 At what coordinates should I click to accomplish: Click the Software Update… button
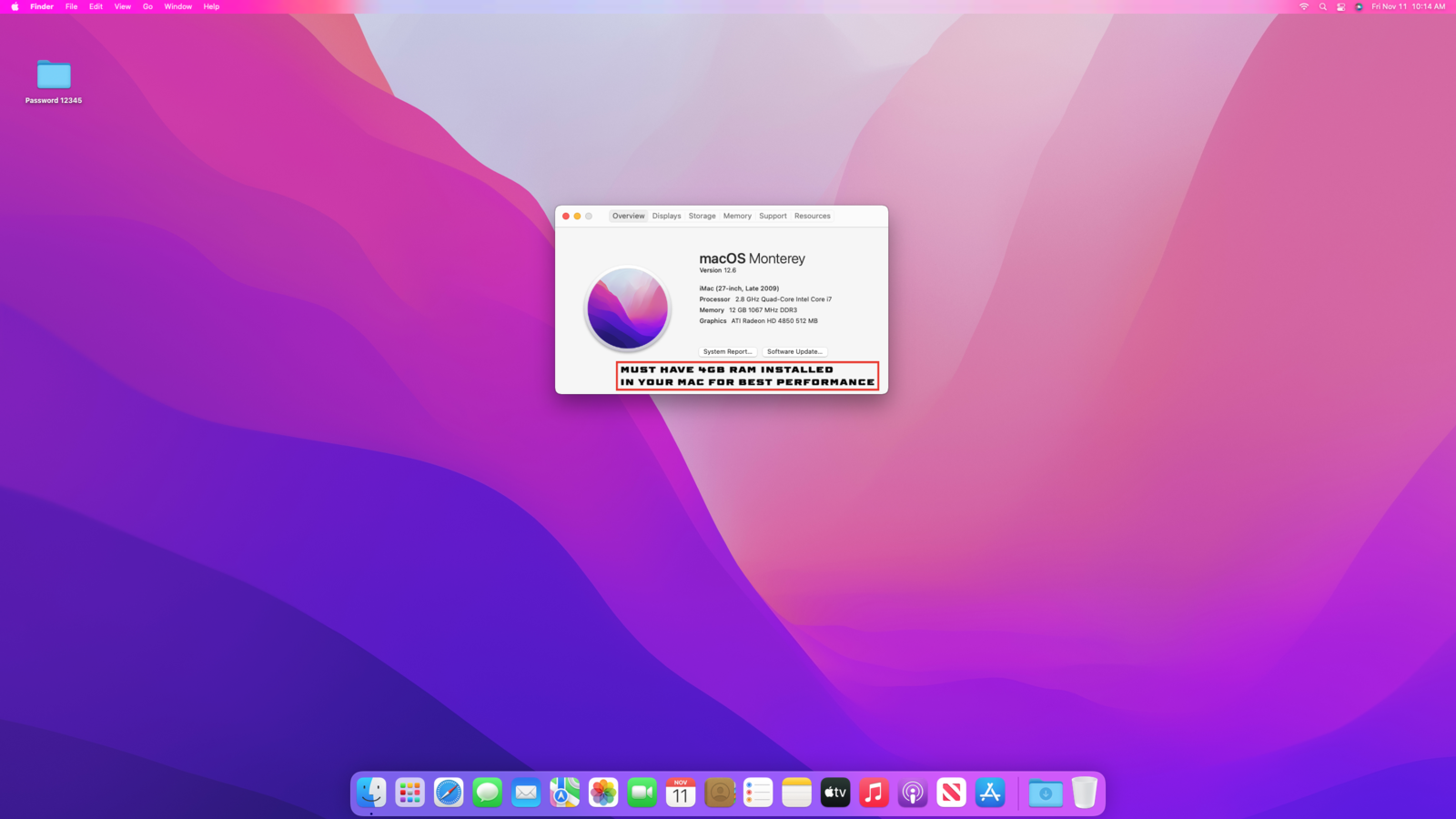point(794,351)
